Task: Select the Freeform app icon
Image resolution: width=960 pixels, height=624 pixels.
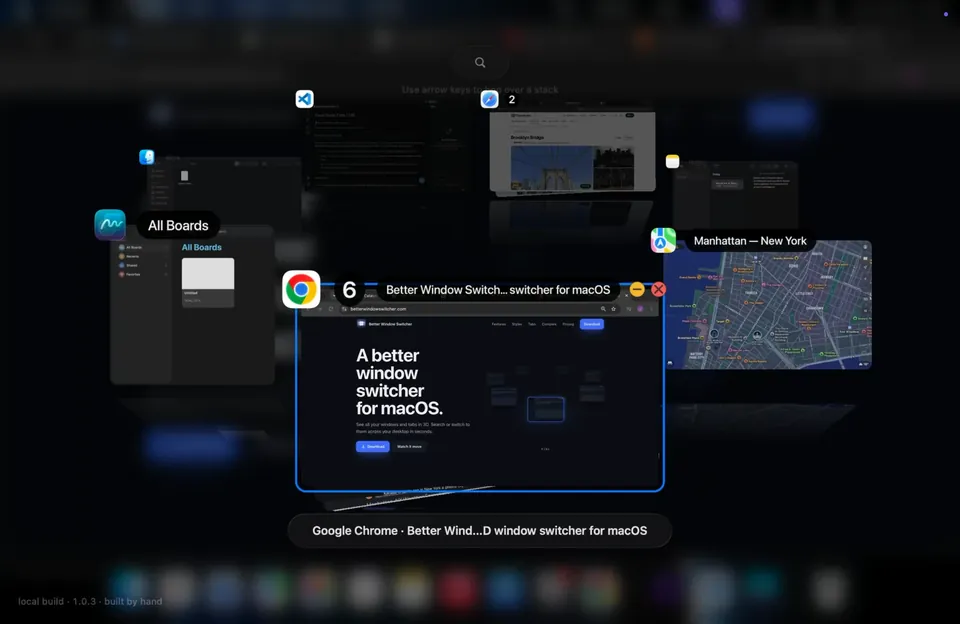Action: [110, 225]
